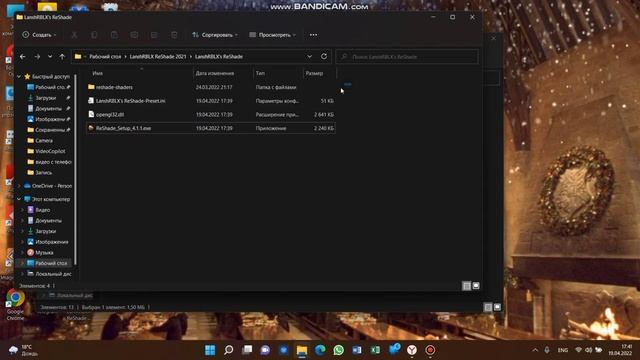Open pinned Документы in quick access
This screenshot has width=640, height=360.
(x=48, y=109)
